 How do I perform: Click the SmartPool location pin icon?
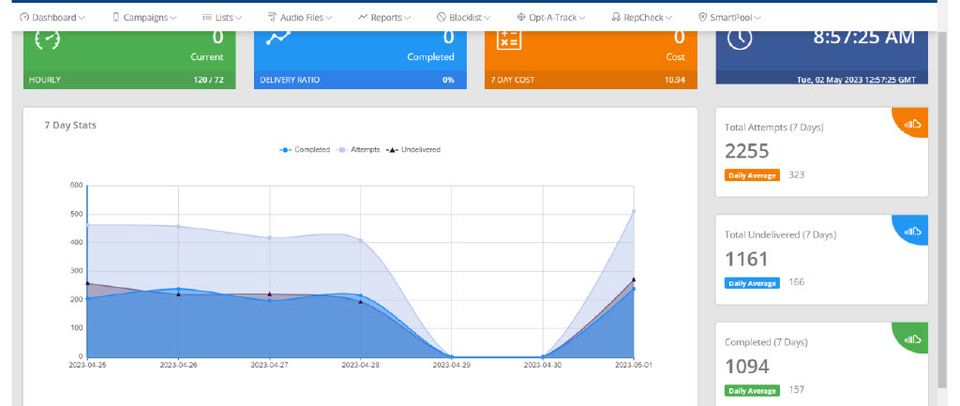pyautogui.click(x=702, y=17)
